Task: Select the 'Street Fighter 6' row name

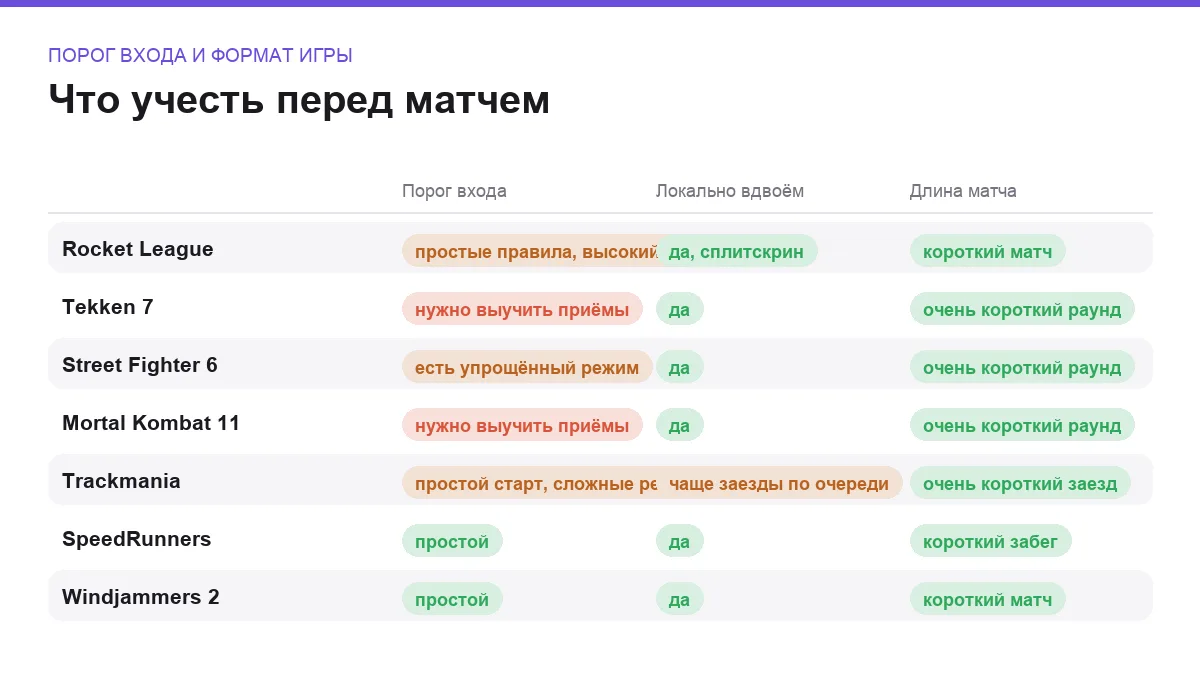Action: [140, 365]
